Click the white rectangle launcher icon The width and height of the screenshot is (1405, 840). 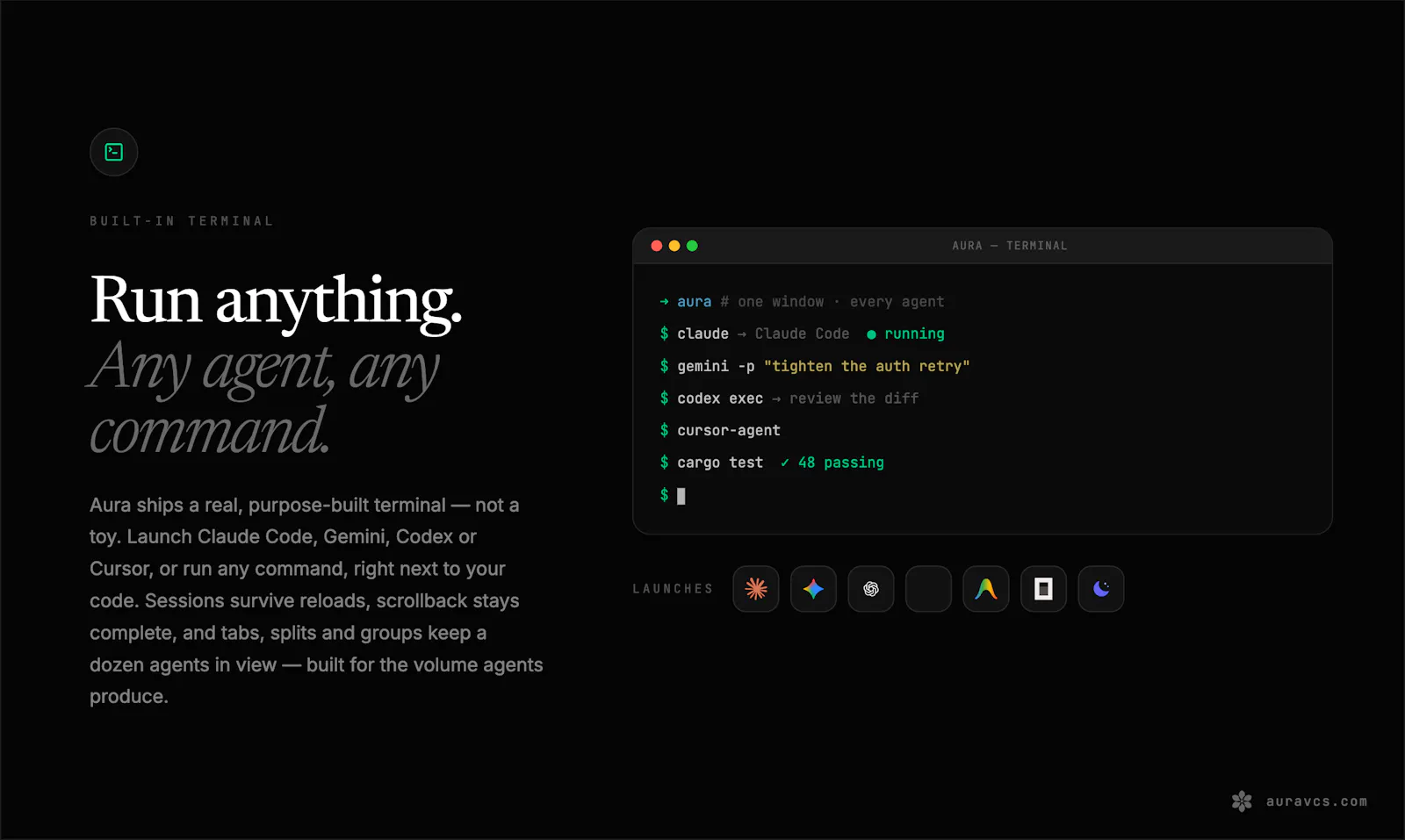pos(1043,589)
